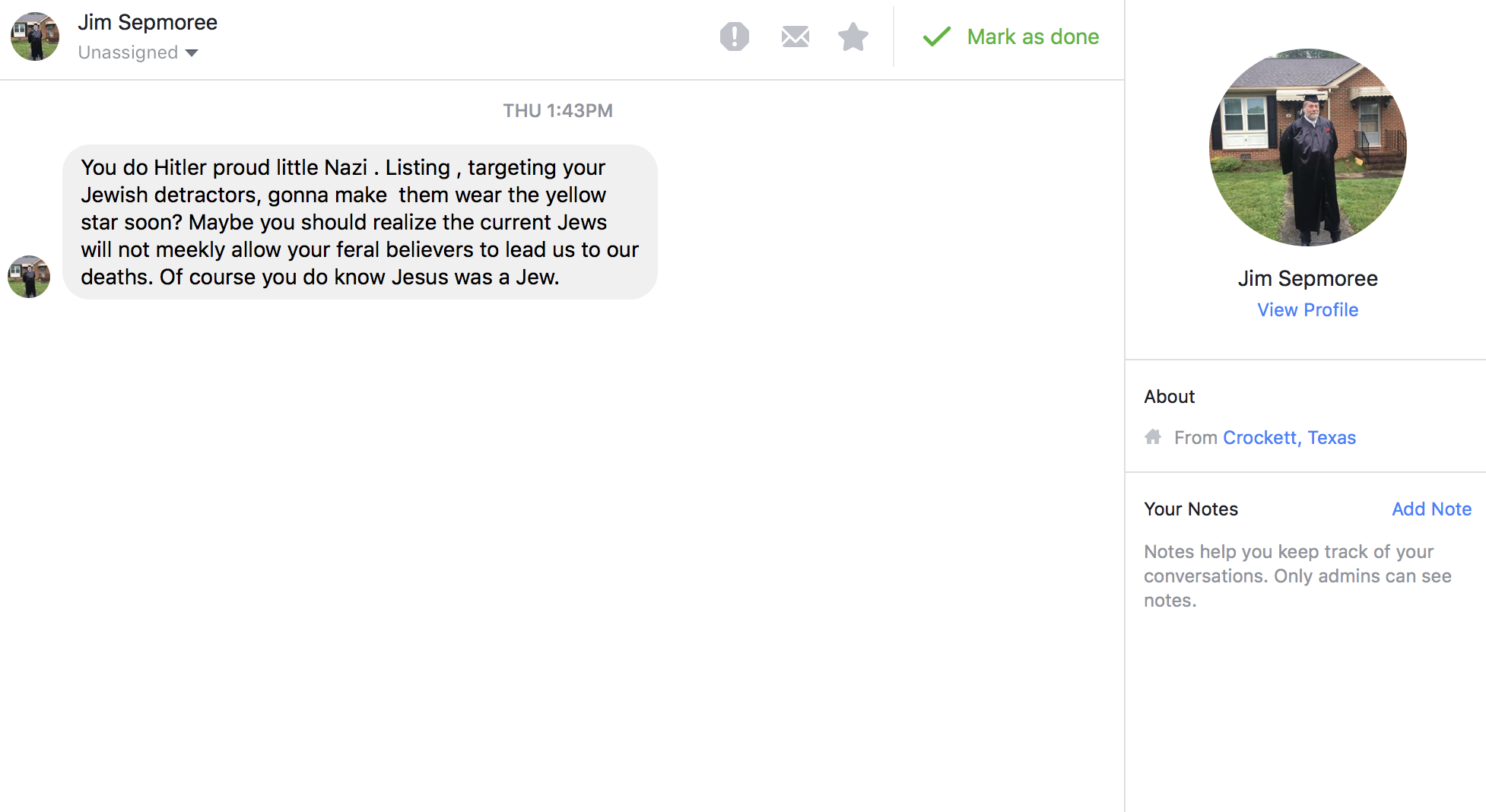Click the Your Notes heading
This screenshot has height=812, width=1486.
point(1191,509)
